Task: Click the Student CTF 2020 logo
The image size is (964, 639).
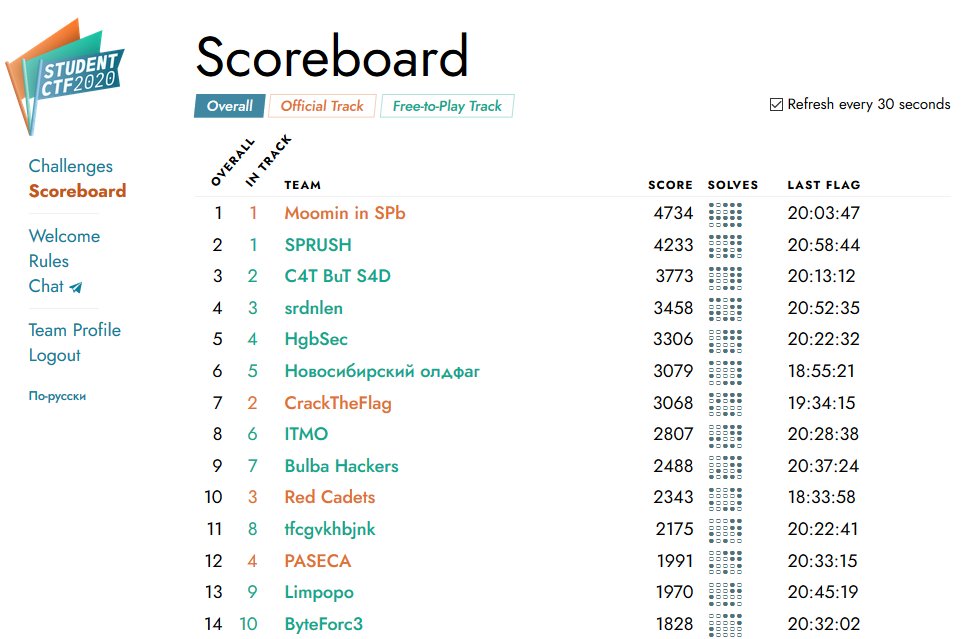Action: pyautogui.click(x=65, y=76)
